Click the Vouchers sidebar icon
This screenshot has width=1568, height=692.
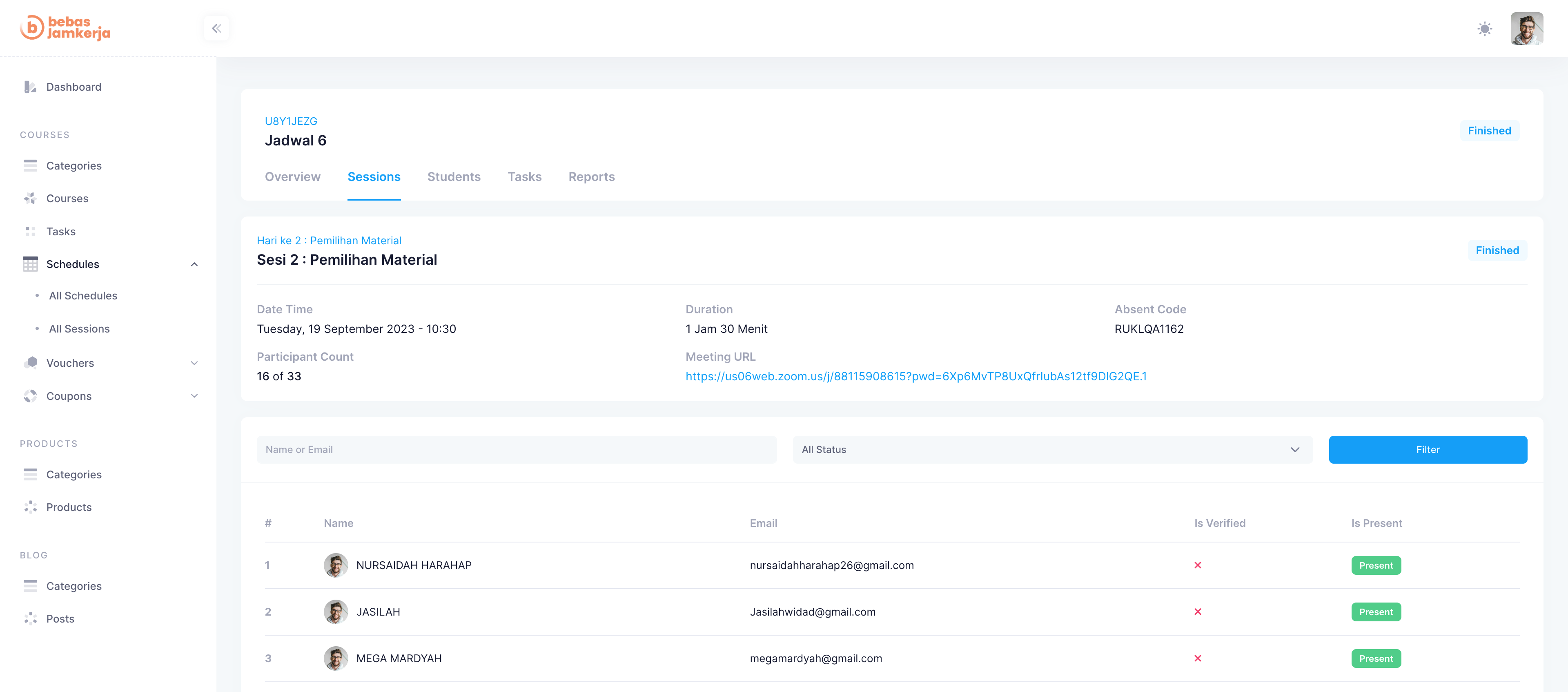click(x=30, y=363)
